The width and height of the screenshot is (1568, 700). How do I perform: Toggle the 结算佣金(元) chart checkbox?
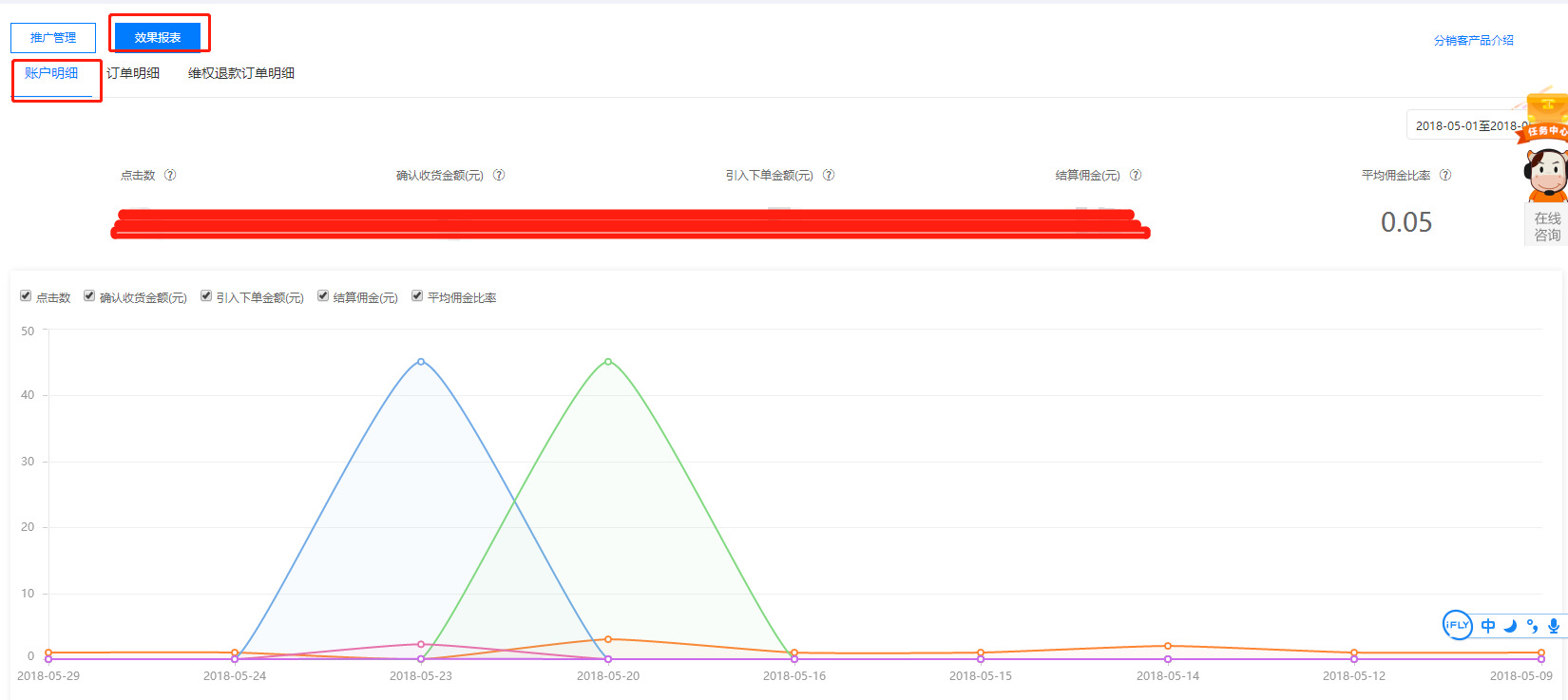tap(323, 296)
